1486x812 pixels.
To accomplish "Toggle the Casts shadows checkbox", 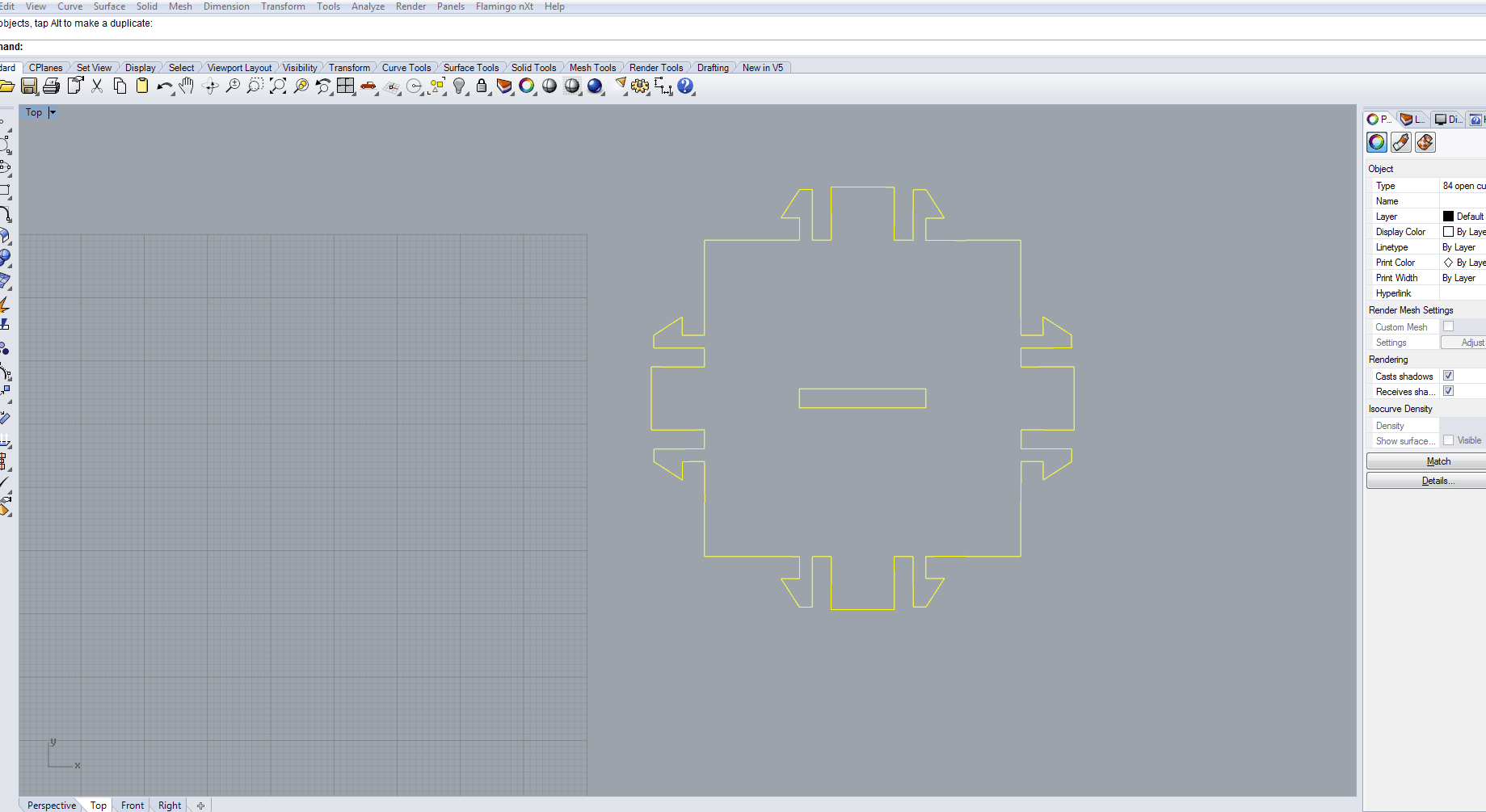I will [x=1448, y=376].
